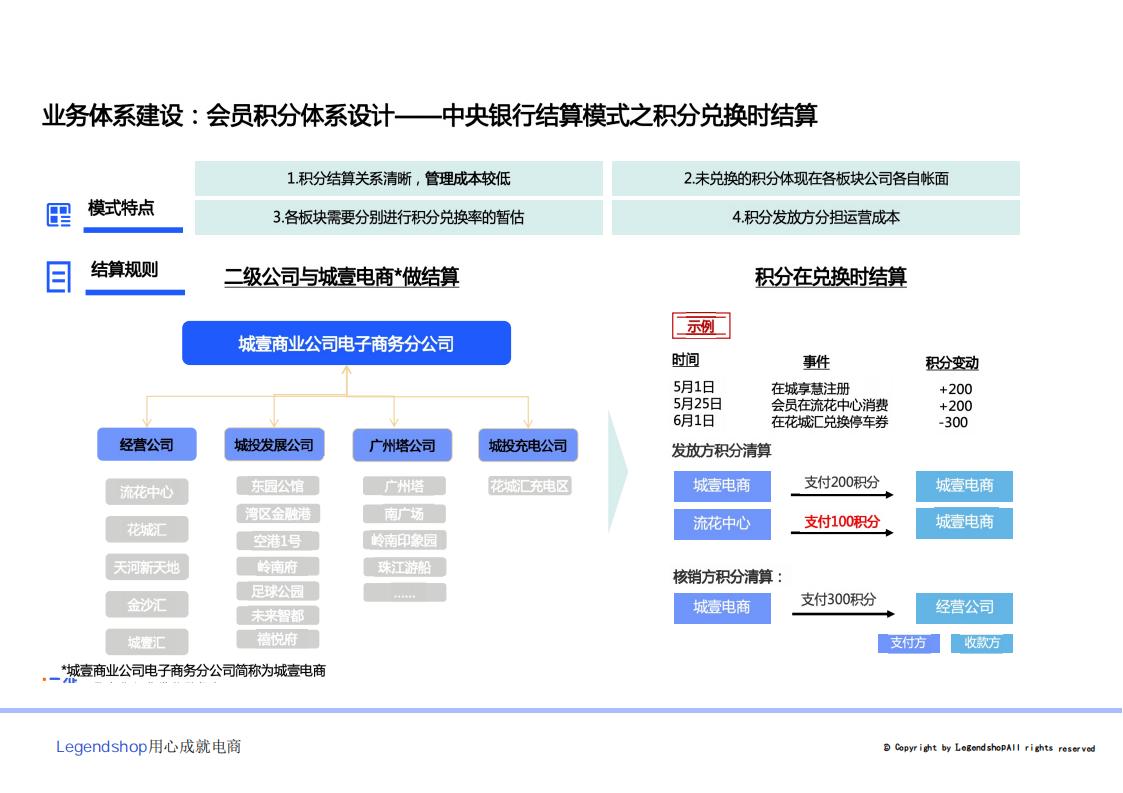Click the large chevron arrow between the two diagrams

[x=617, y=471]
